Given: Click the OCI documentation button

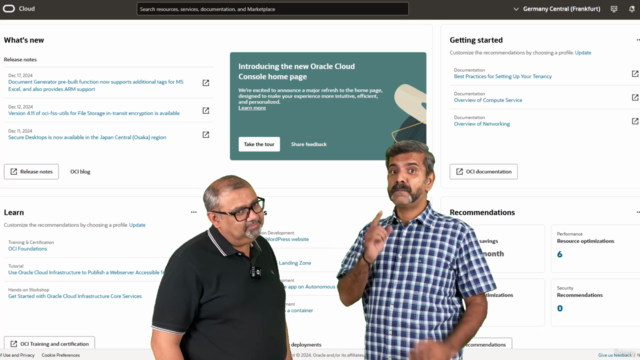Looking at the screenshot, I should (x=484, y=171).
